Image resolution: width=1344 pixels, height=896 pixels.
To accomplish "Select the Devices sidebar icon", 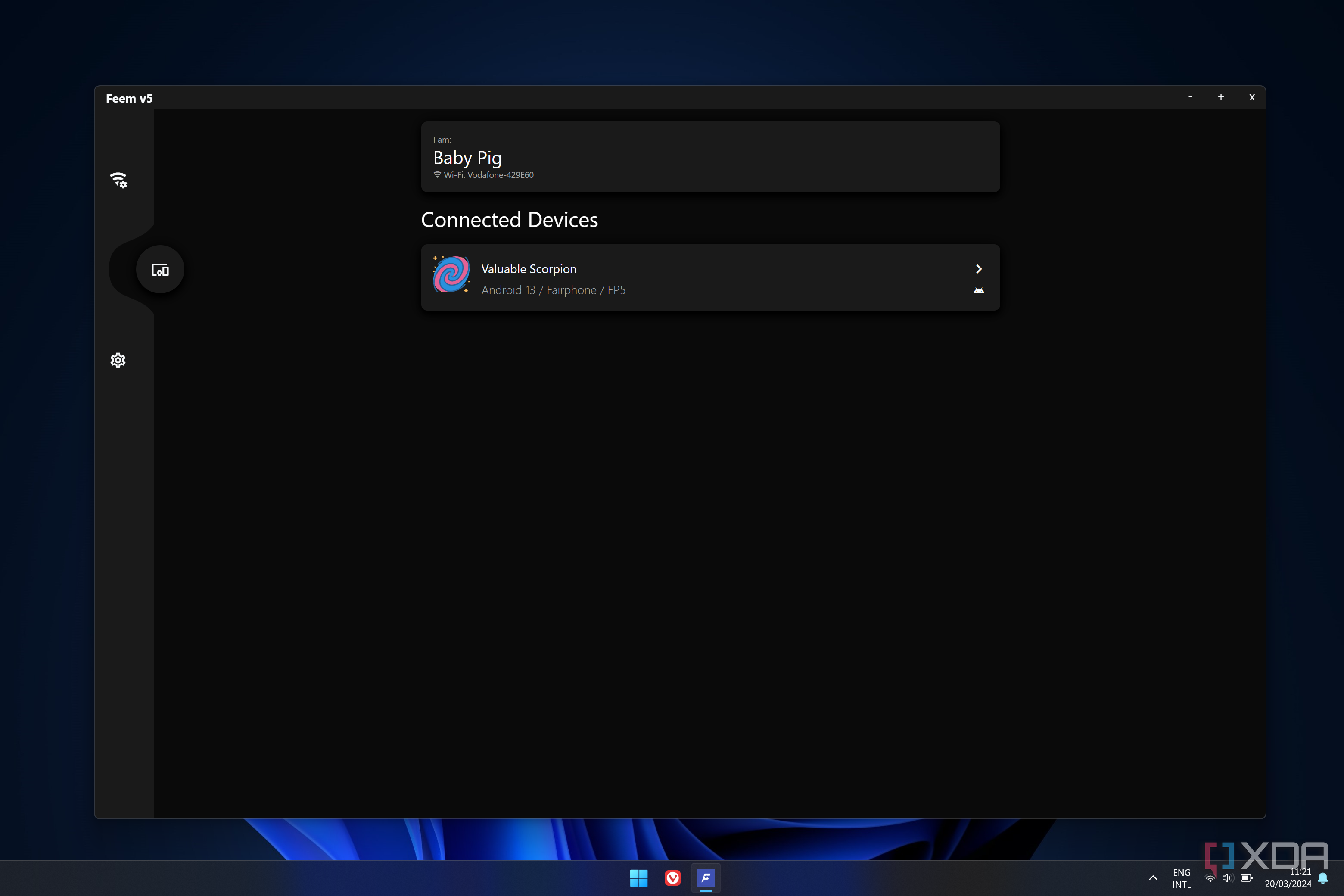I will coord(160,270).
